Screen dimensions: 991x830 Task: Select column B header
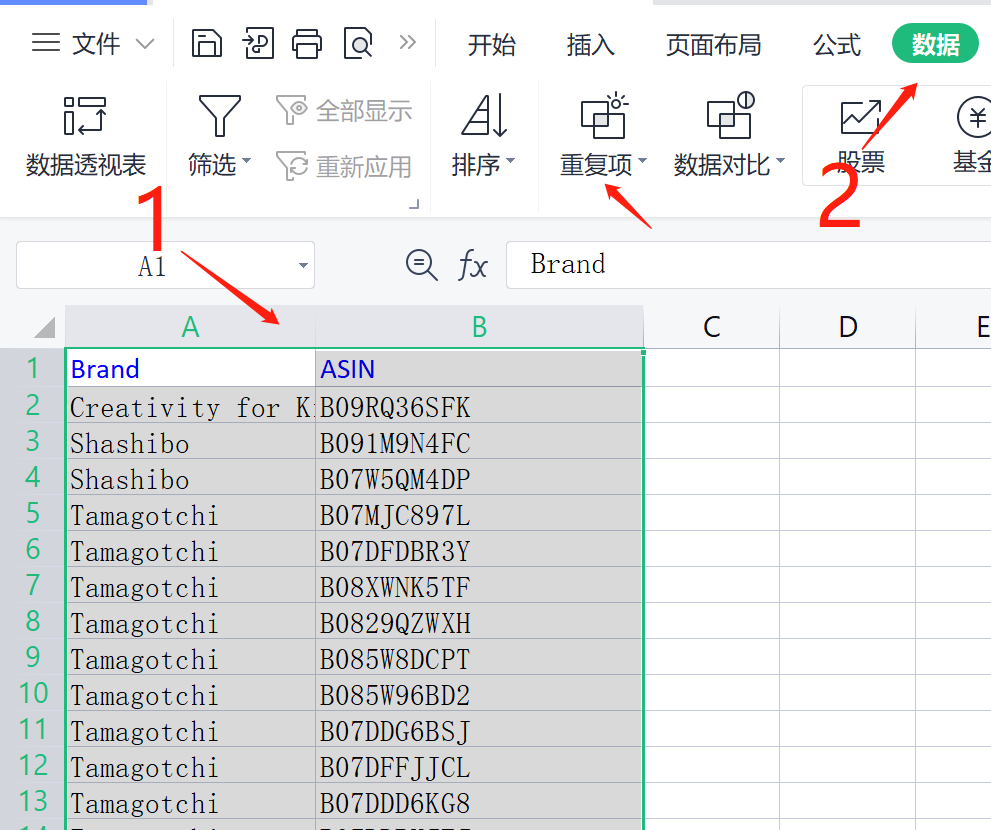tap(479, 327)
